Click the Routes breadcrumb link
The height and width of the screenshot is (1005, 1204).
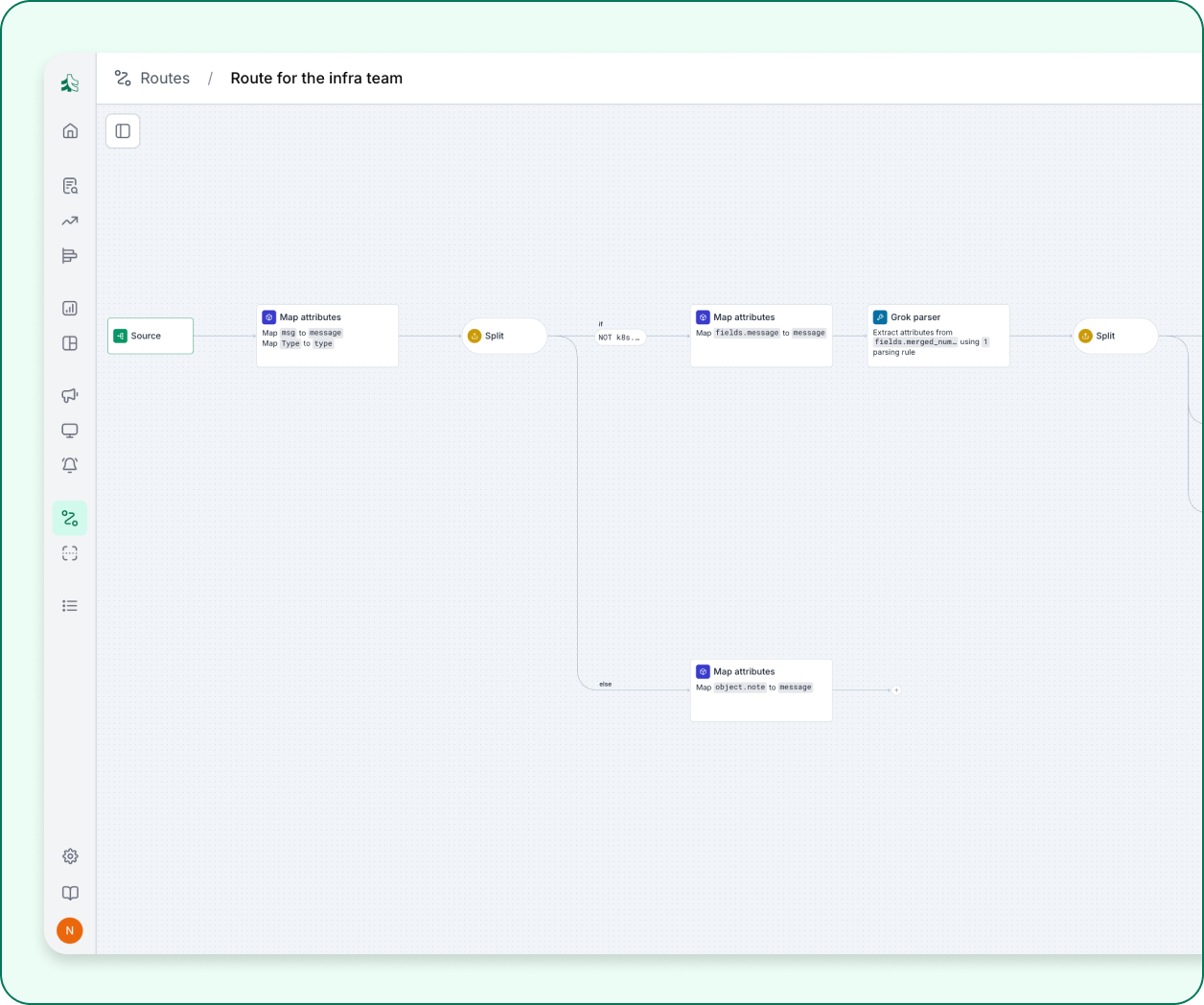164,79
